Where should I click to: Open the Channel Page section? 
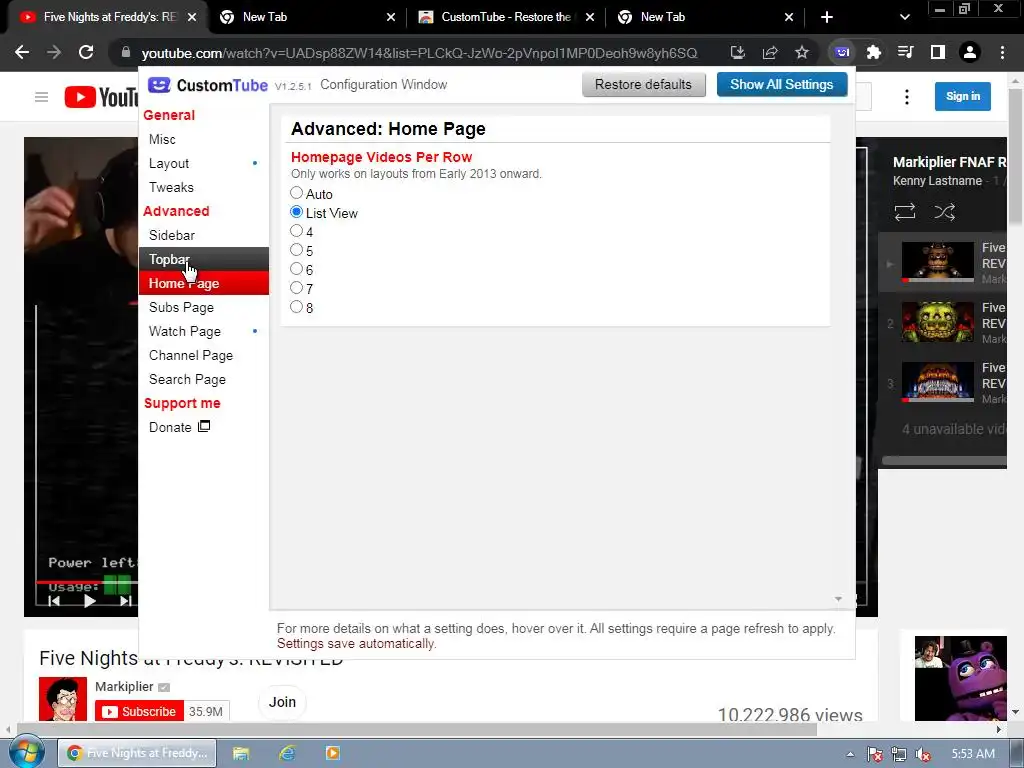click(204, 355)
